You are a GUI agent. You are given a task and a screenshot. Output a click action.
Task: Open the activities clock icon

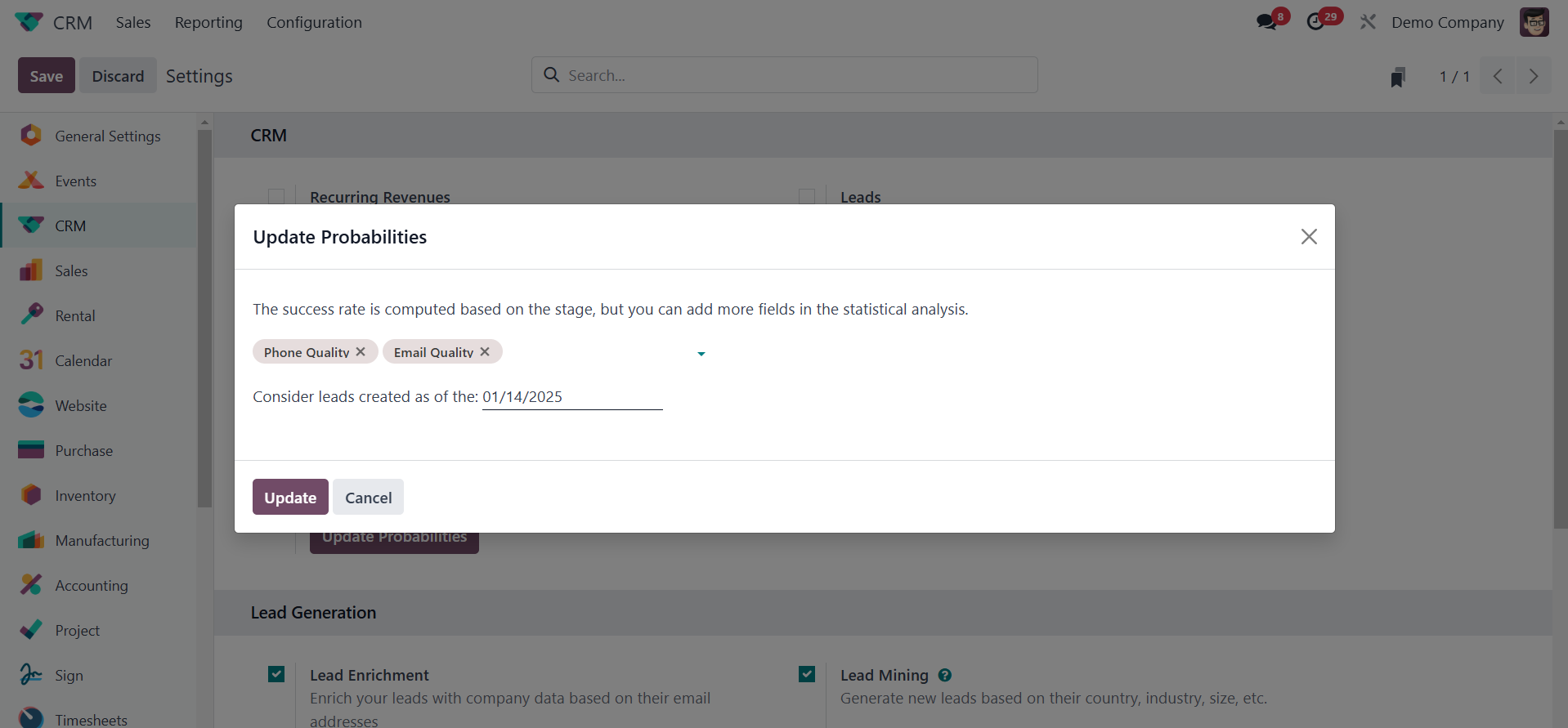tap(1315, 22)
